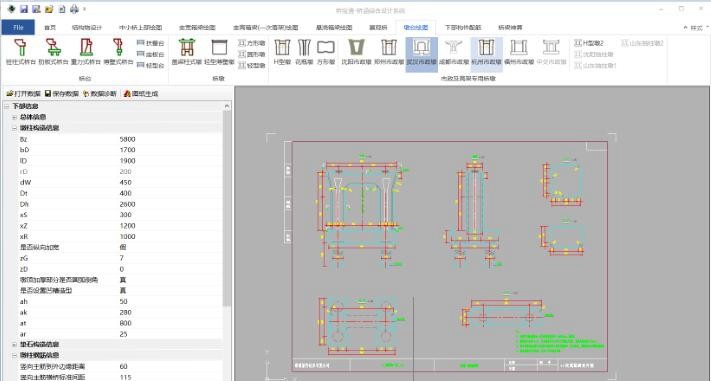Toggle 是否纵向加宽 value 假
Image resolution: width=711 pixels, height=381 pixels.
click(x=122, y=247)
